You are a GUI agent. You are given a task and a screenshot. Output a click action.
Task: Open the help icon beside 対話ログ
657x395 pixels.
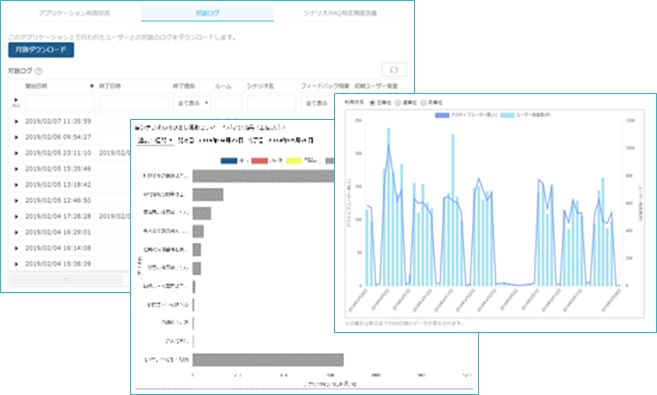39,71
